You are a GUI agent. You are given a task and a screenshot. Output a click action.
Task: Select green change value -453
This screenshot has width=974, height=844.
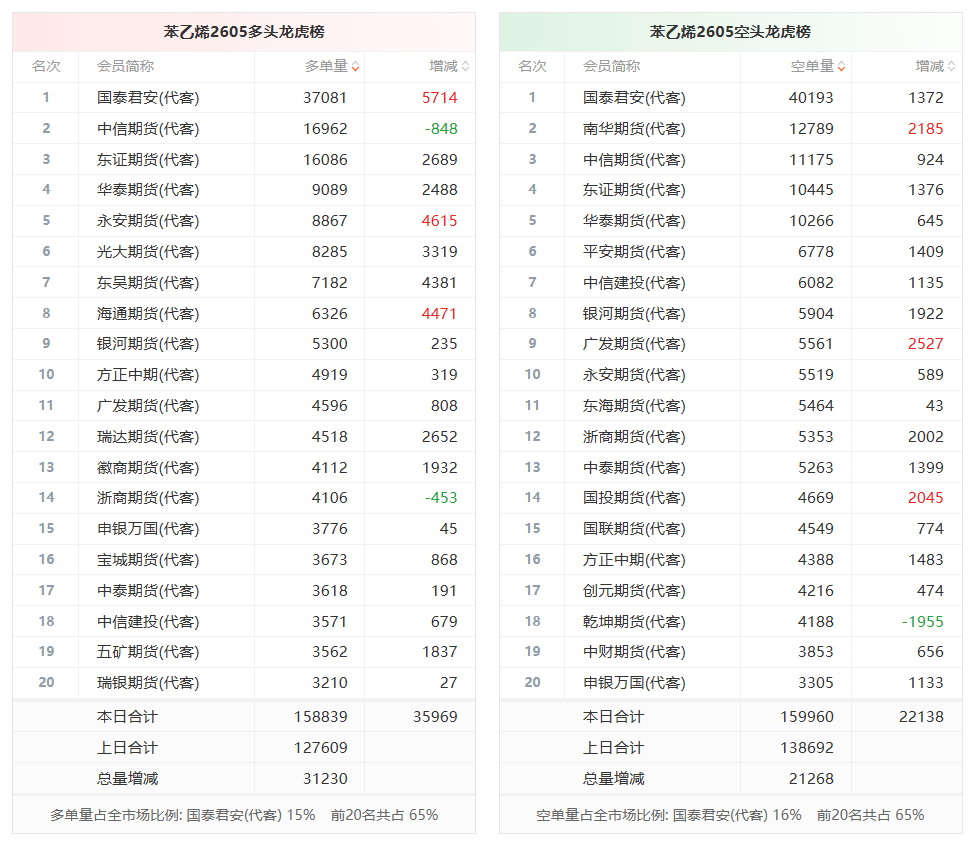point(441,497)
